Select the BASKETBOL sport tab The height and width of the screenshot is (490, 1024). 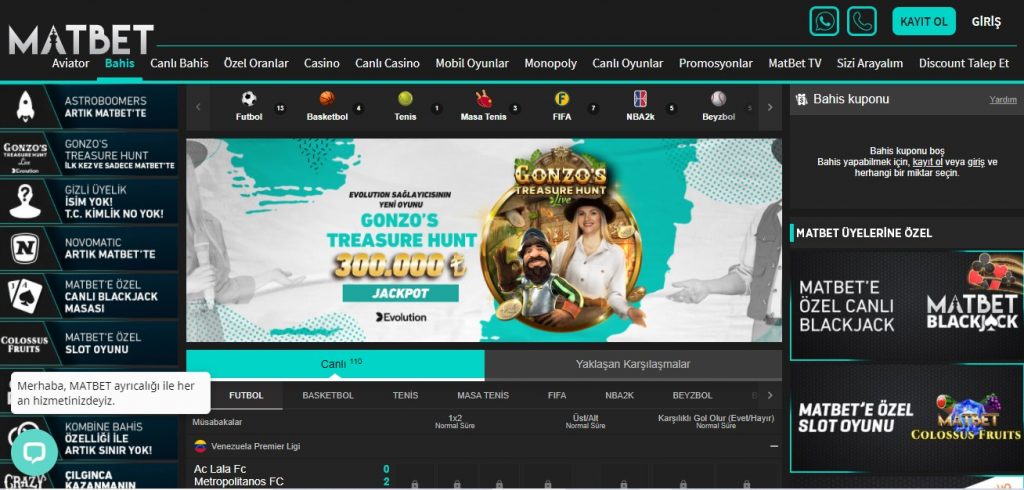pos(328,395)
